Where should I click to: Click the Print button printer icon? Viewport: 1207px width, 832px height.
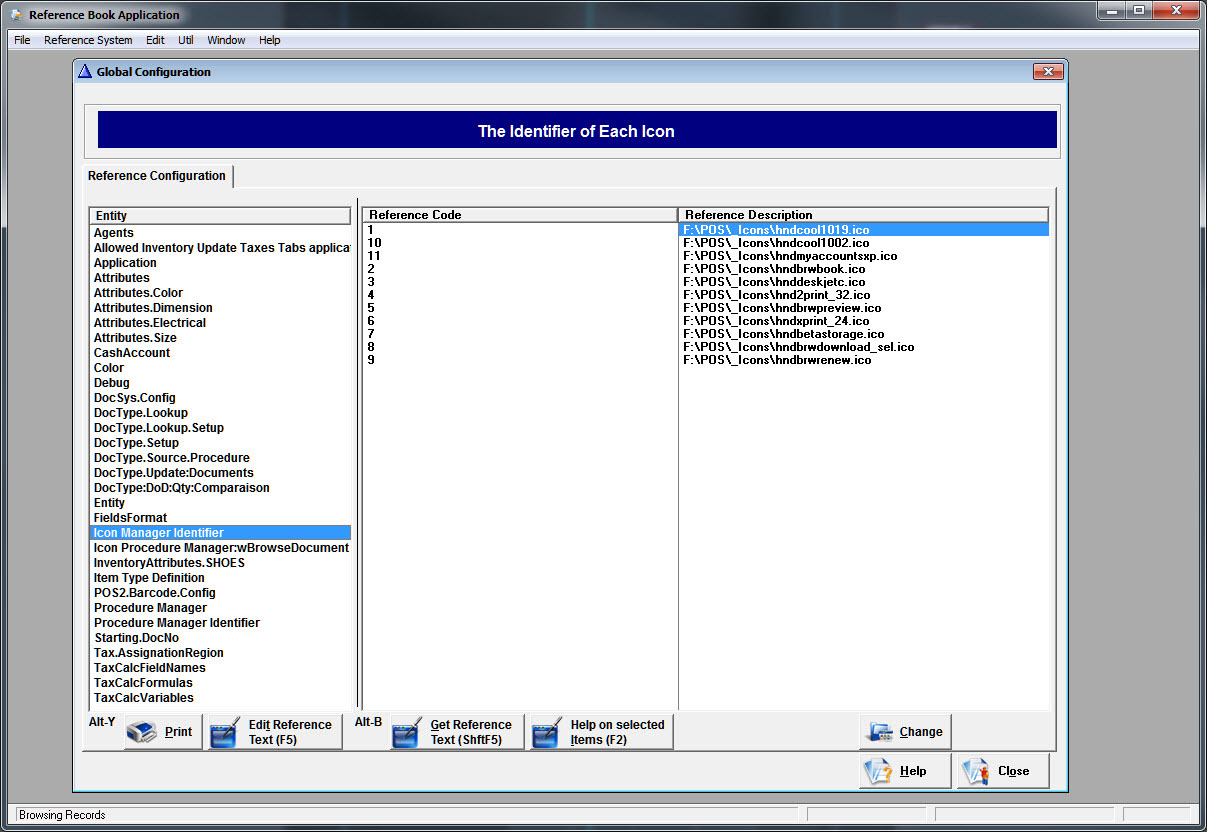pyautogui.click(x=144, y=732)
